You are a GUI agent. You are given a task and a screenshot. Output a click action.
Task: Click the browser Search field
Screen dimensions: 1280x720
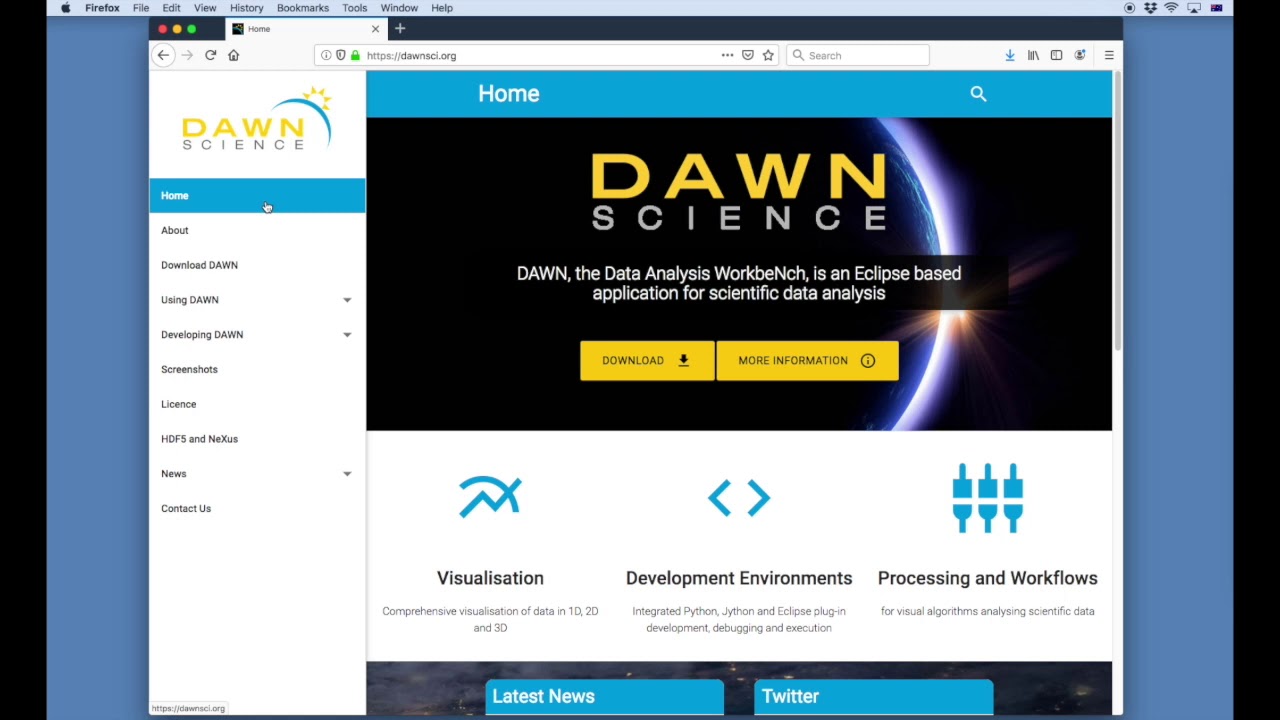point(858,55)
